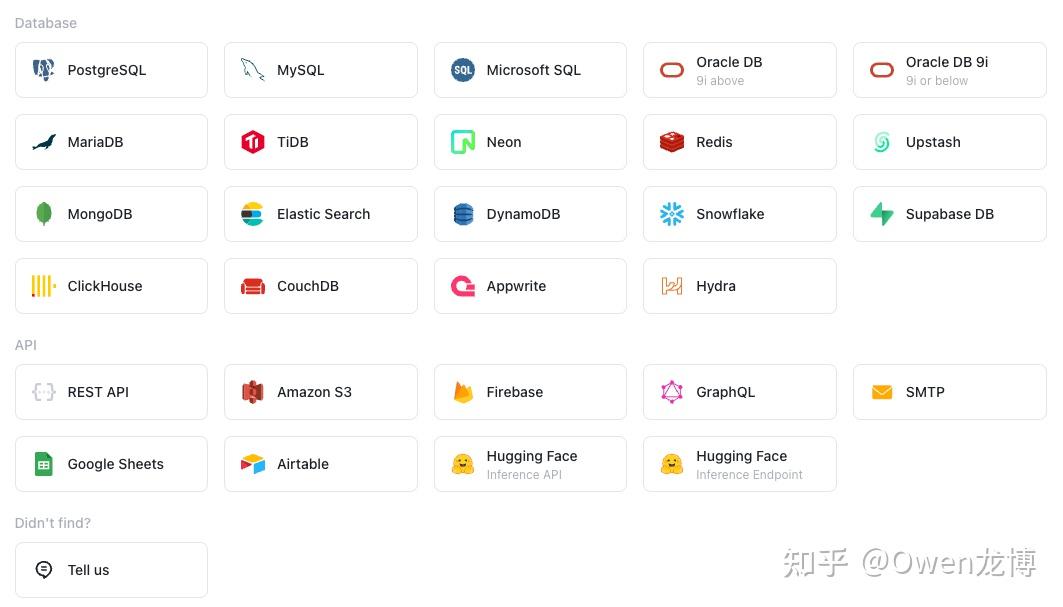Screen dimensions: 1063x607
Task: Click the 'Oracle DB' title text
Action: pos(729,62)
